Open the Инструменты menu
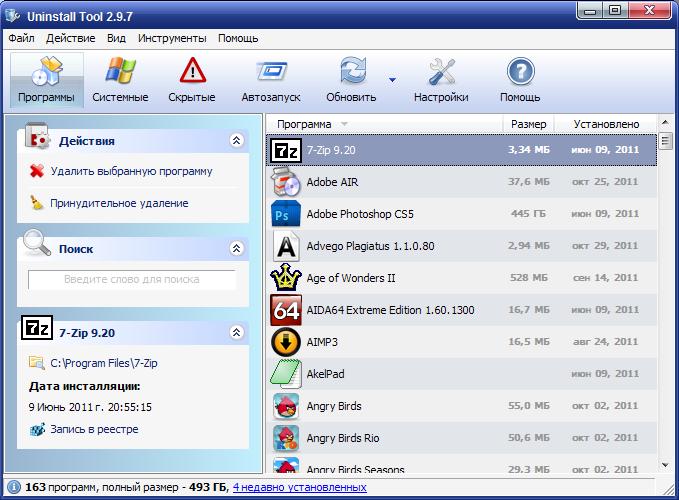This screenshot has height=500, width=679. click(172, 38)
